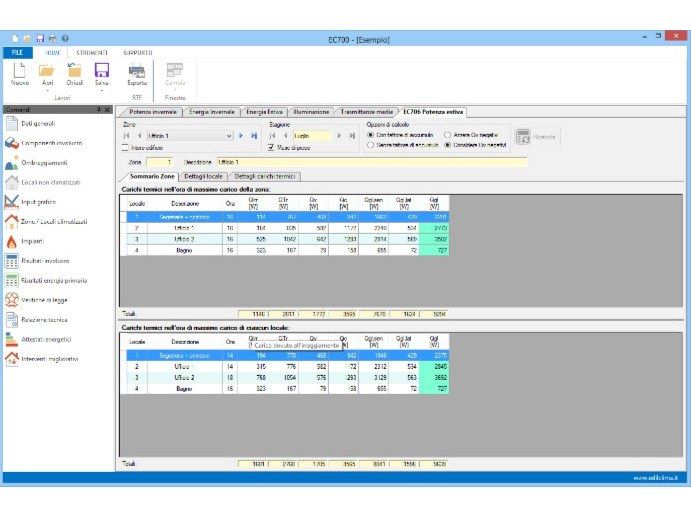Switch to the Potenza invernale tab
This screenshot has height=519, width=691.
pos(152,112)
